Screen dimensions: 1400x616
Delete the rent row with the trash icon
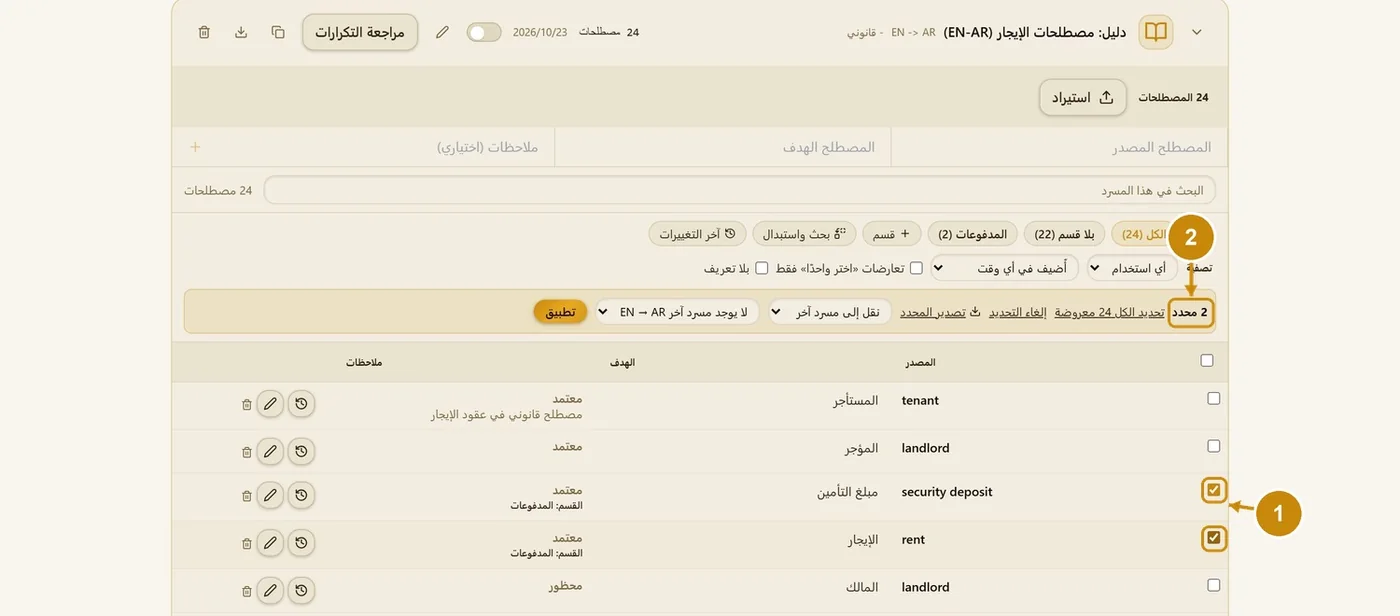(x=247, y=544)
